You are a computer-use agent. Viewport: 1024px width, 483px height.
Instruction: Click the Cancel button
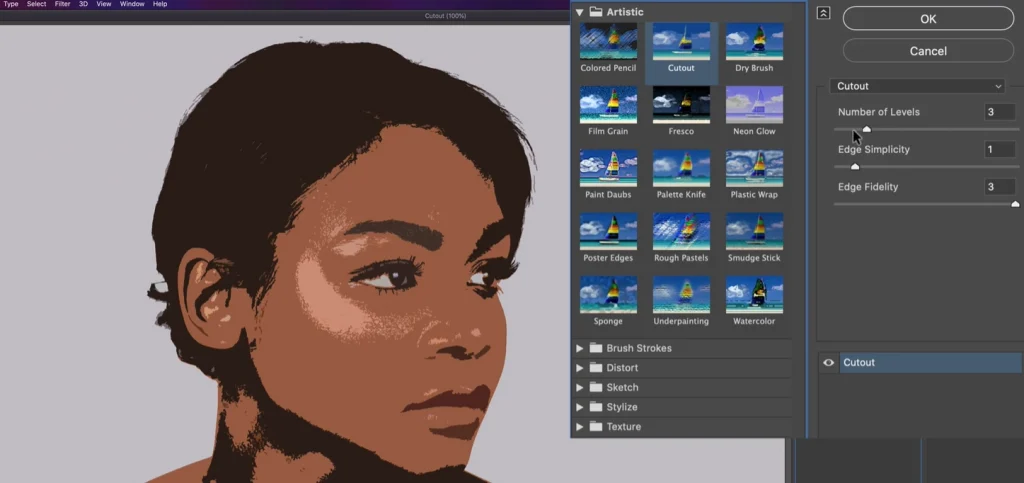pyautogui.click(x=928, y=50)
